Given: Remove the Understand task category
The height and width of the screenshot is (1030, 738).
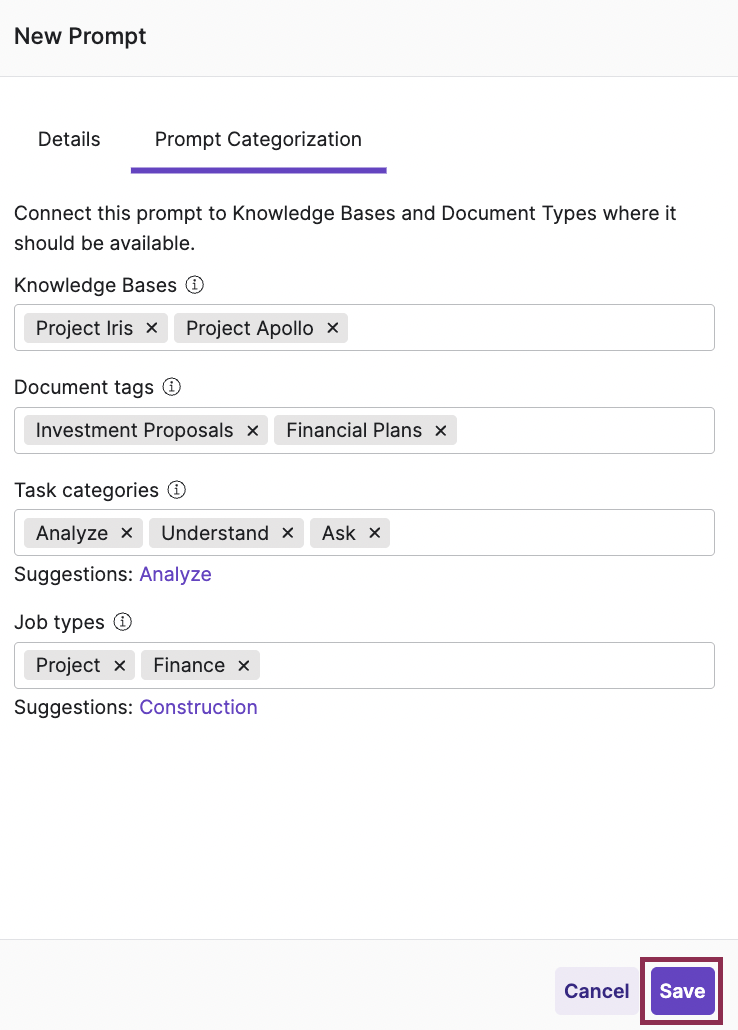Looking at the screenshot, I should tap(287, 532).
